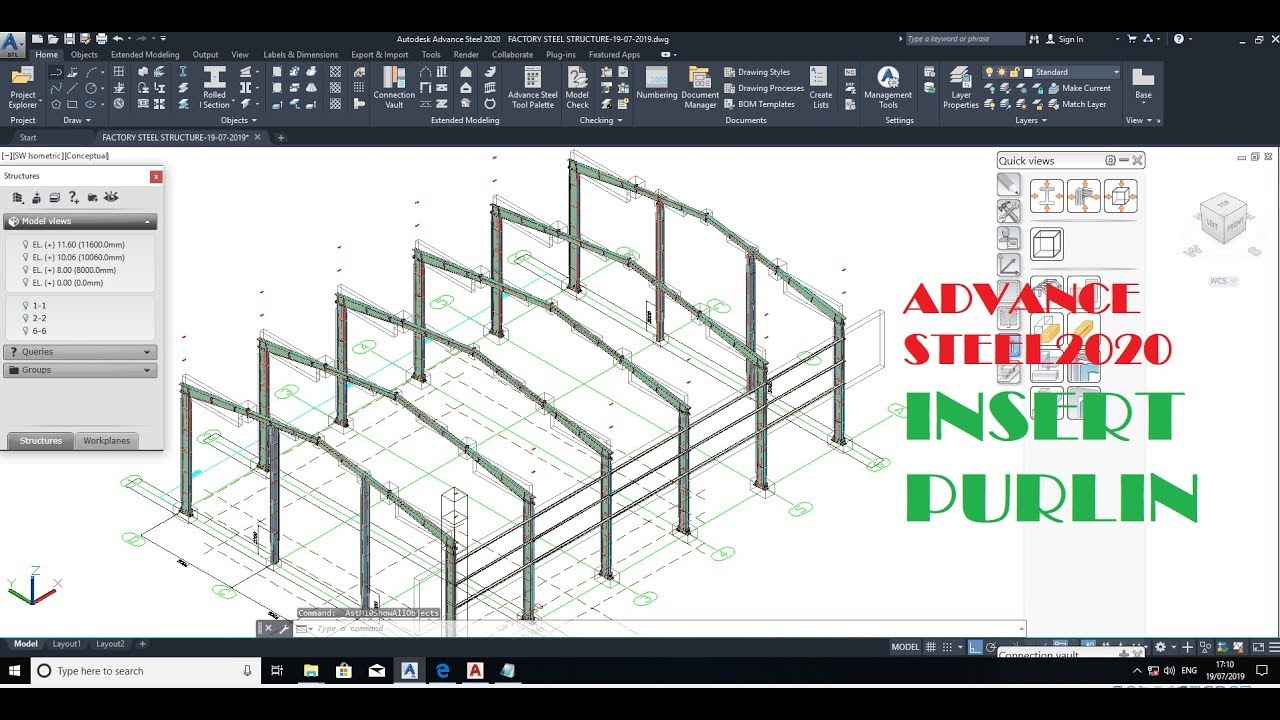The height and width of the screenshot is (720, 1280).
Task: Switch to Layout2 tab
Action: click(x=110, y=644)
